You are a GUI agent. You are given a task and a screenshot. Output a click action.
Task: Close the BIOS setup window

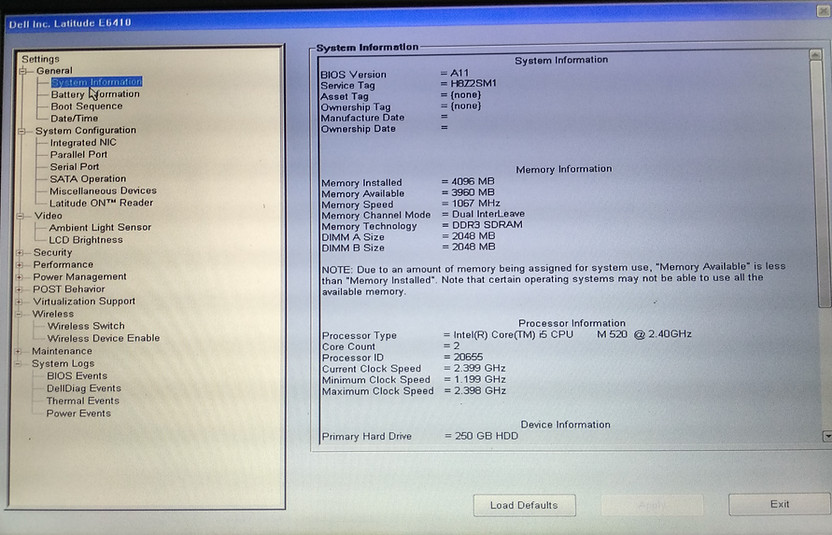825,10
